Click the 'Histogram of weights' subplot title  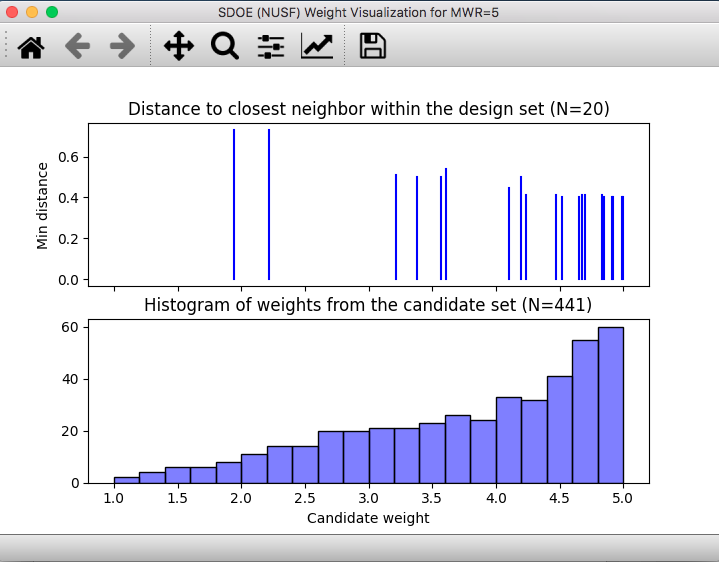[x=368, y=305]
